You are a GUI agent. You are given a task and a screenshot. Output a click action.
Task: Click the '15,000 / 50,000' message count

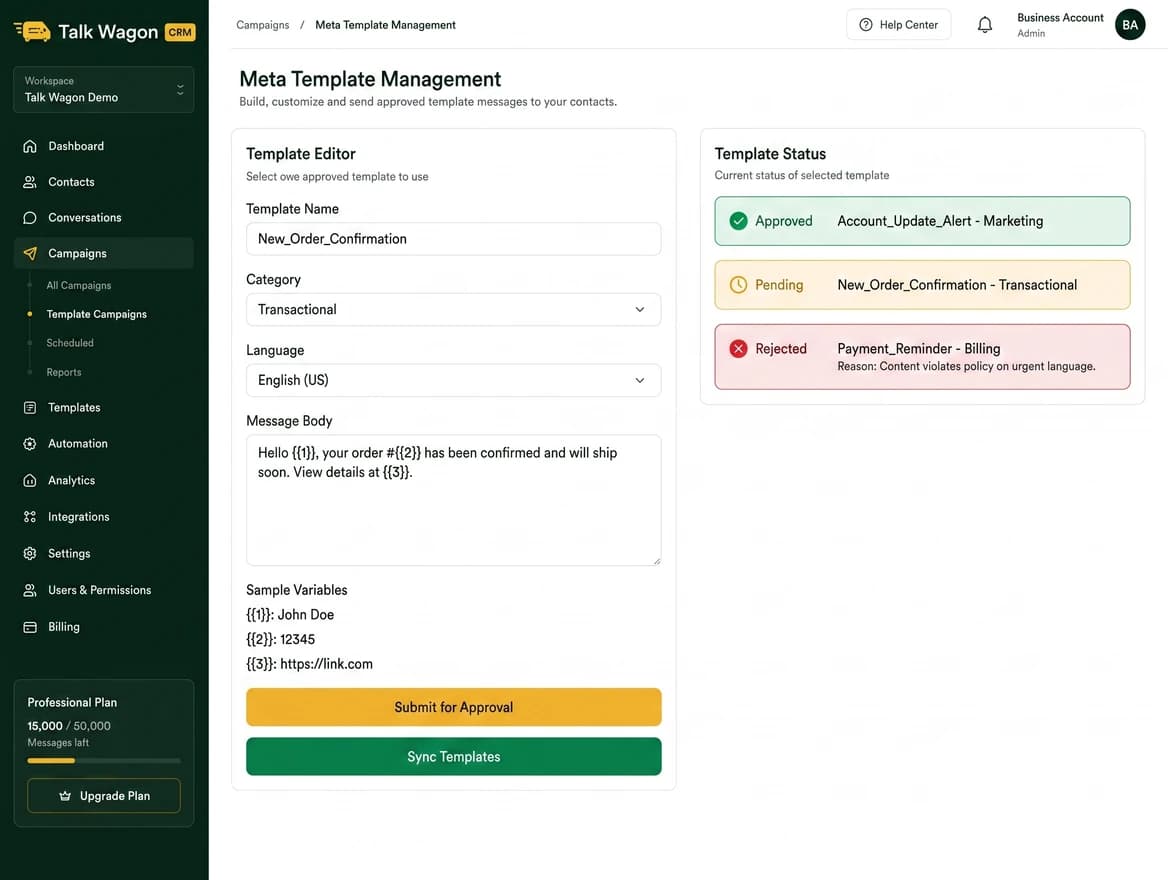pos(69,726)
